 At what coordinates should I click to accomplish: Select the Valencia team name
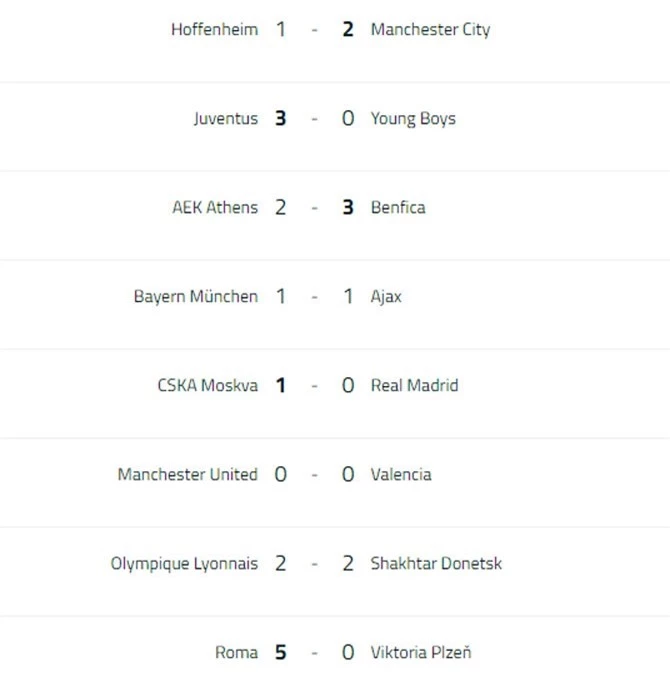click(x=401, y=474)
